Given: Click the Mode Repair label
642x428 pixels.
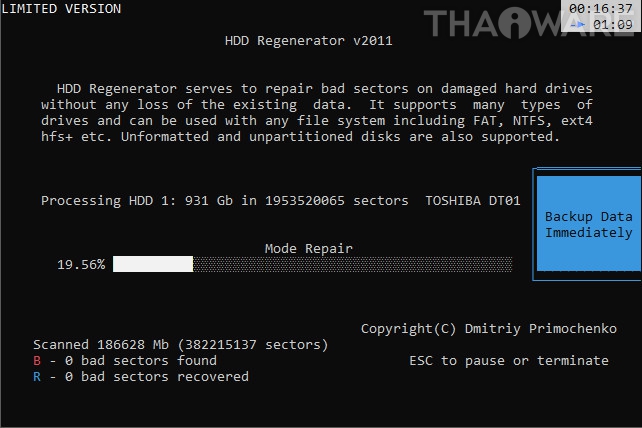Looking at the screenshot, I should coord(309,249).
